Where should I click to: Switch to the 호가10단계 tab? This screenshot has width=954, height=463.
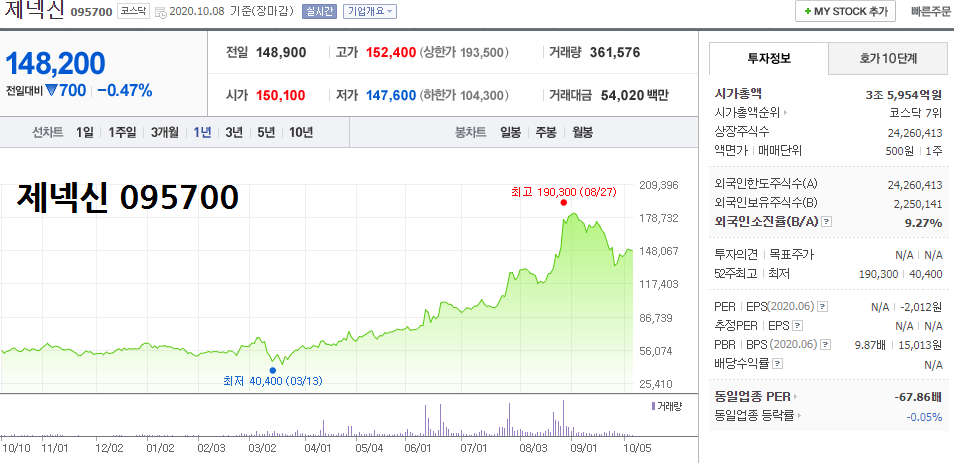(888, 58)
